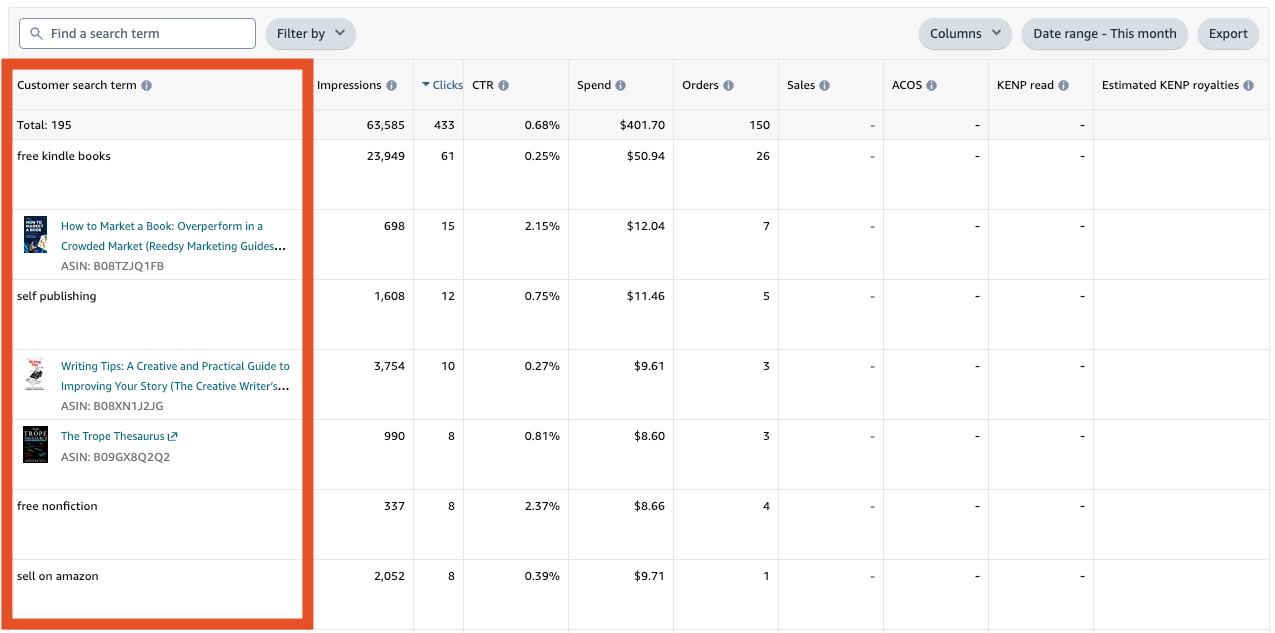
Task: Click the Impressions info icon
Action: click(x=392, y=86)
